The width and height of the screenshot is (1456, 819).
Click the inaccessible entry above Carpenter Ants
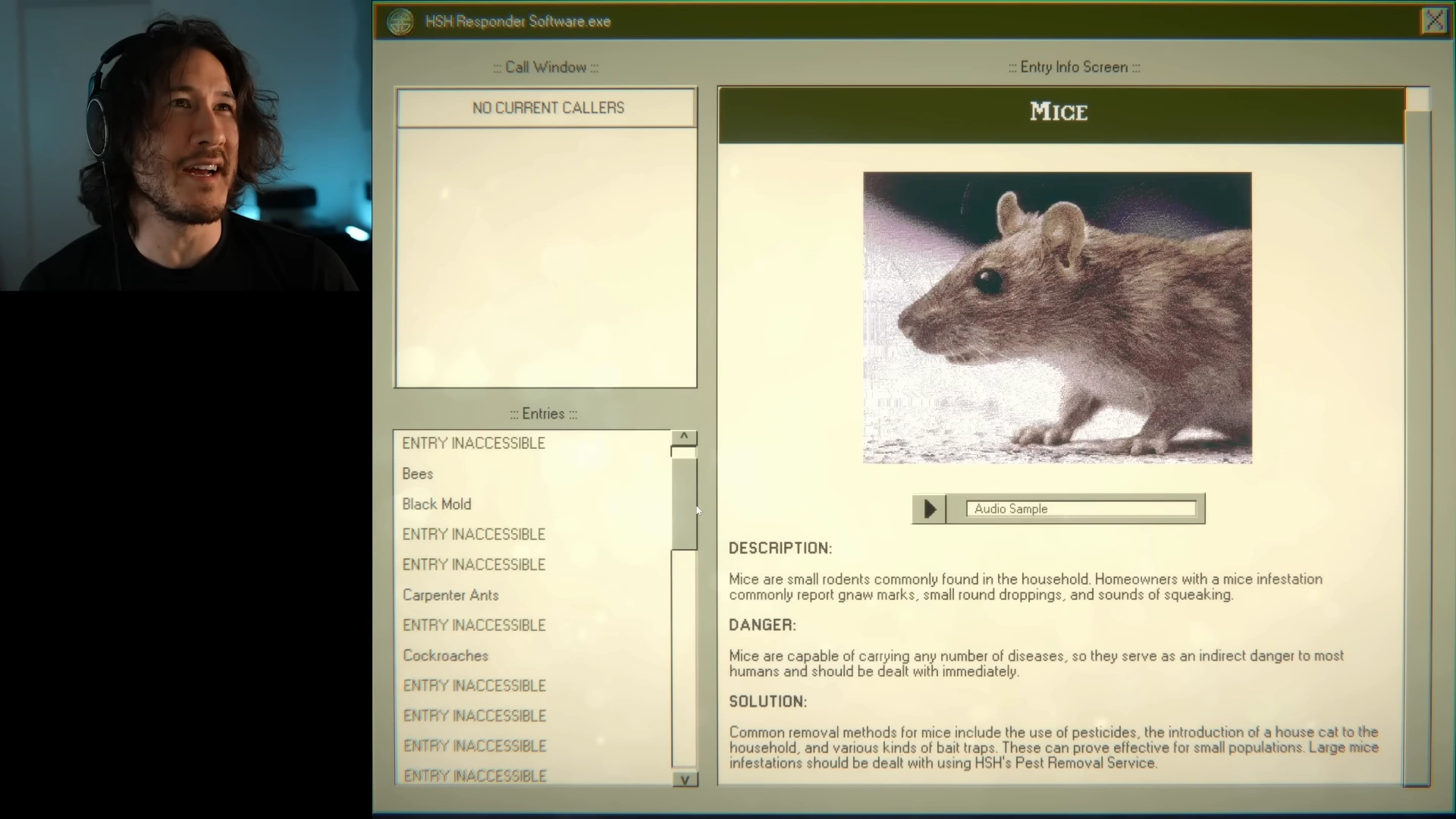tap(473, 565)
